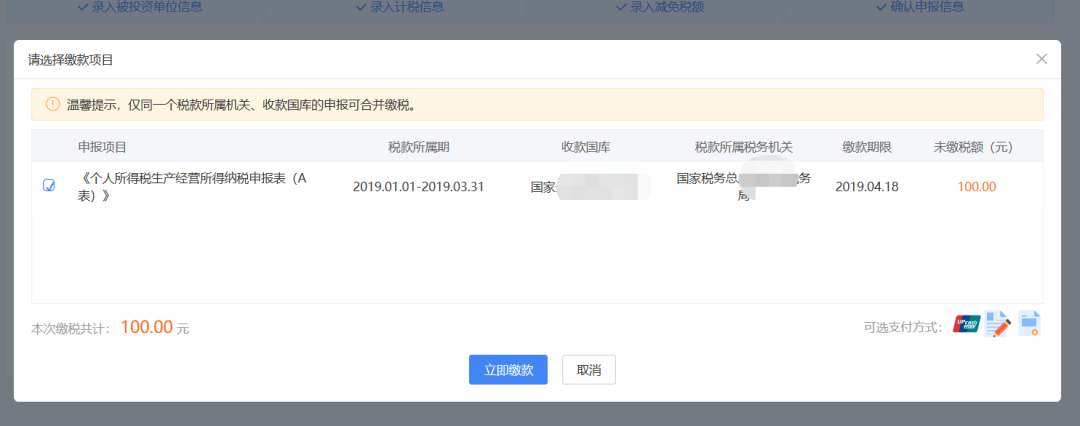This screenshot has width=1080, height=426.
Task: Toggle the checkbox for 个人所得税生产经营所得纳税申报表
Action: coord(49,186)
